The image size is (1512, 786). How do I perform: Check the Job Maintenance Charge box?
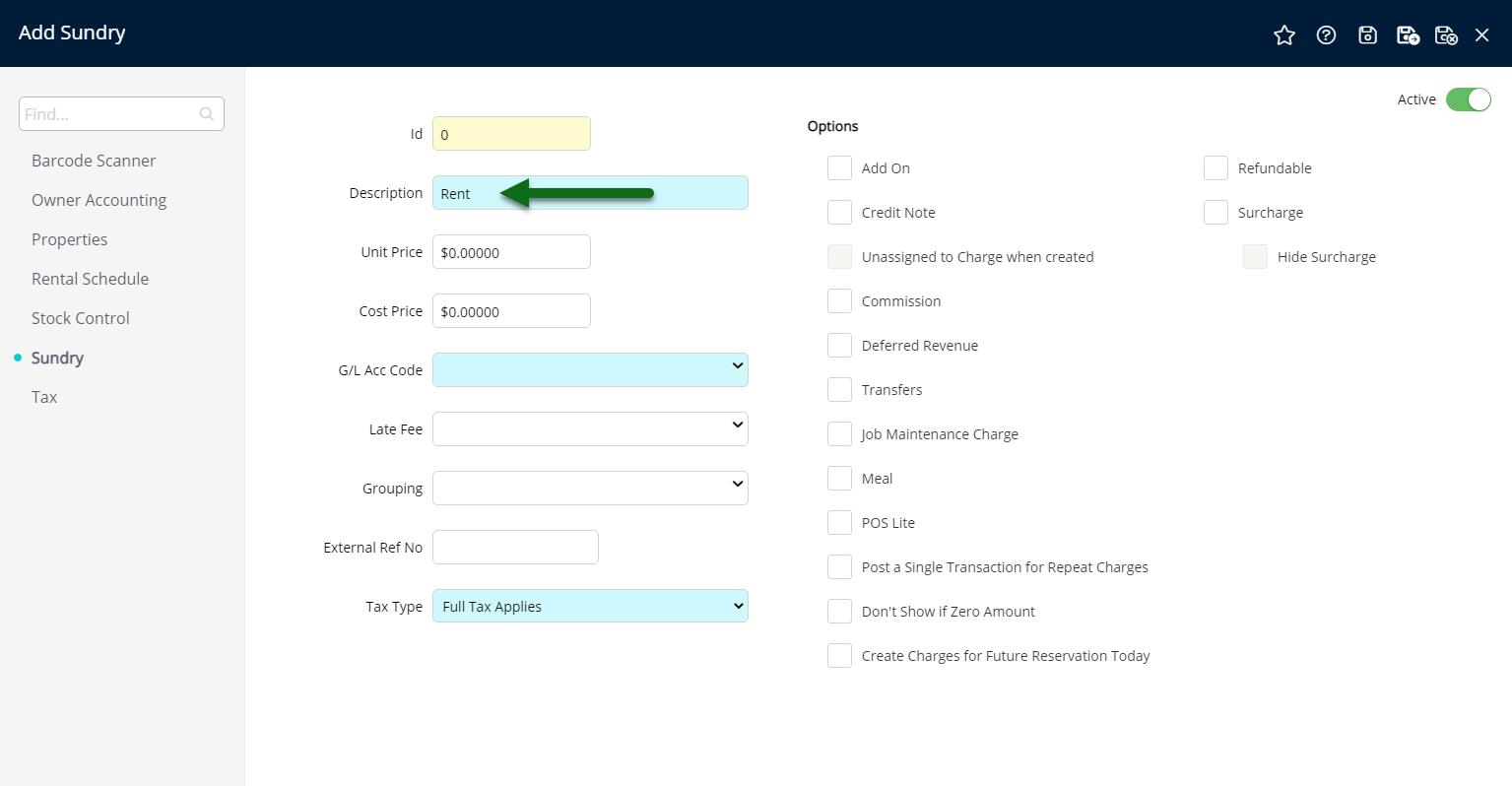click(839, 434)
